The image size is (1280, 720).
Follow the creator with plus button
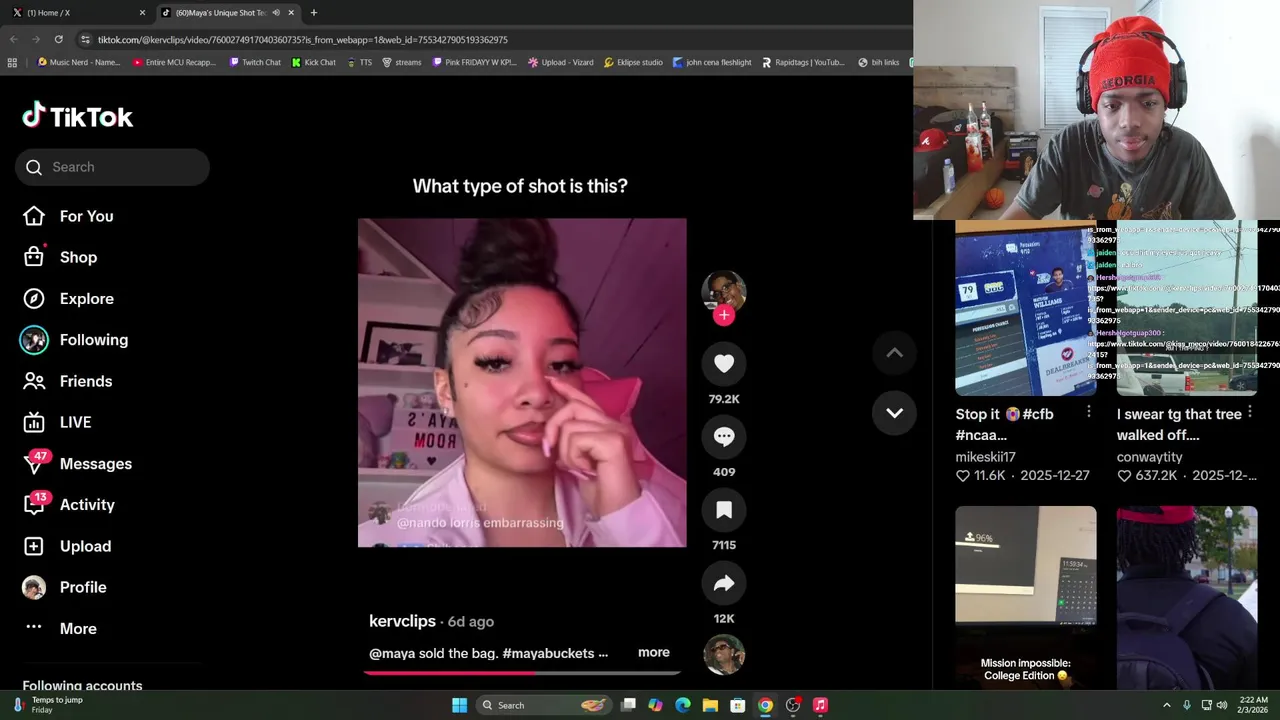[724, 315]
